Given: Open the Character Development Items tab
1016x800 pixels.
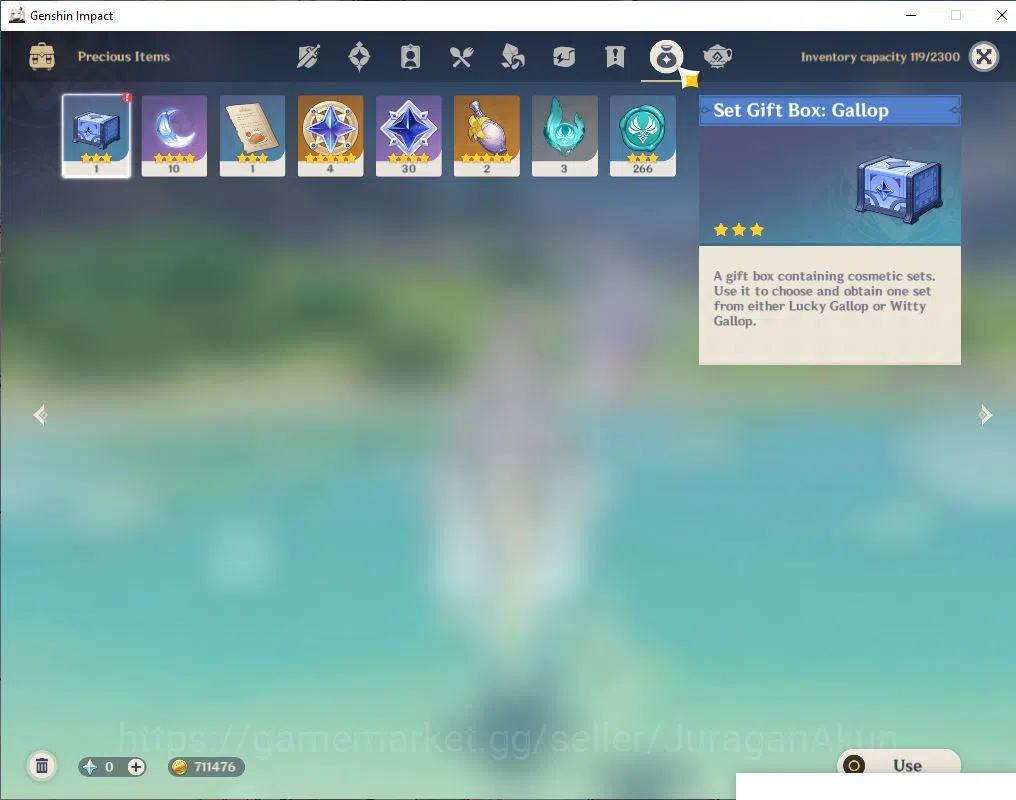Looking at the screenshot, I should click(410, 57).
